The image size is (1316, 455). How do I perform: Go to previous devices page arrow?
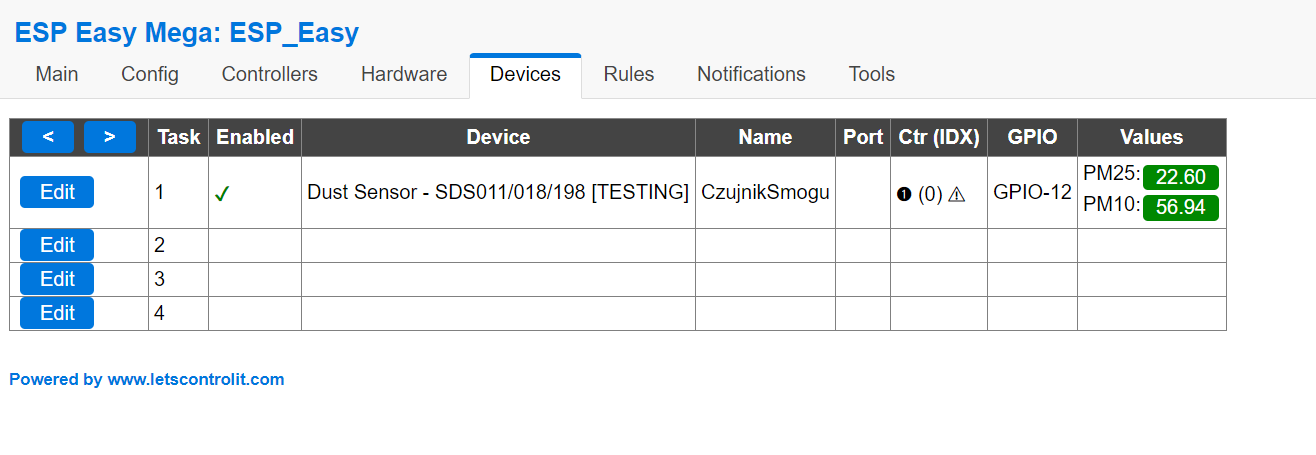(x=49, y=137)
